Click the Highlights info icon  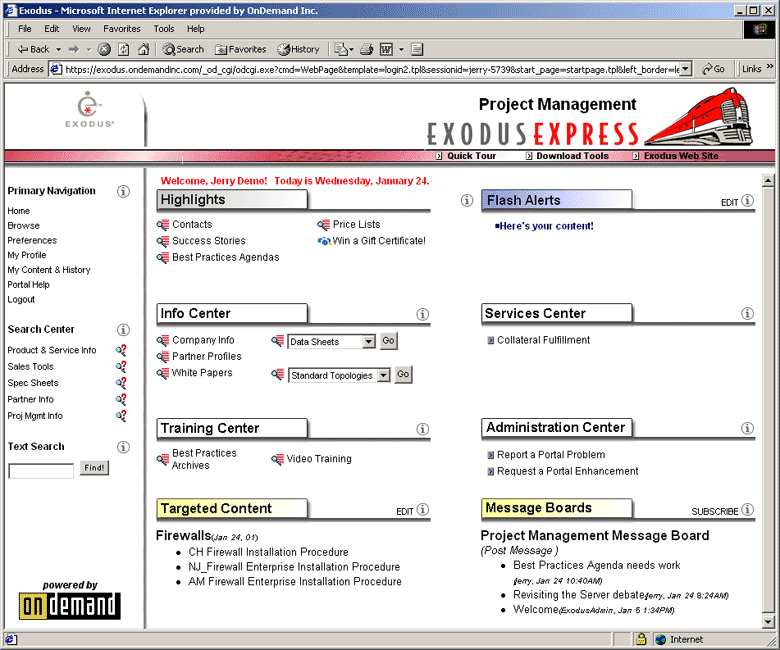point(467,200)
